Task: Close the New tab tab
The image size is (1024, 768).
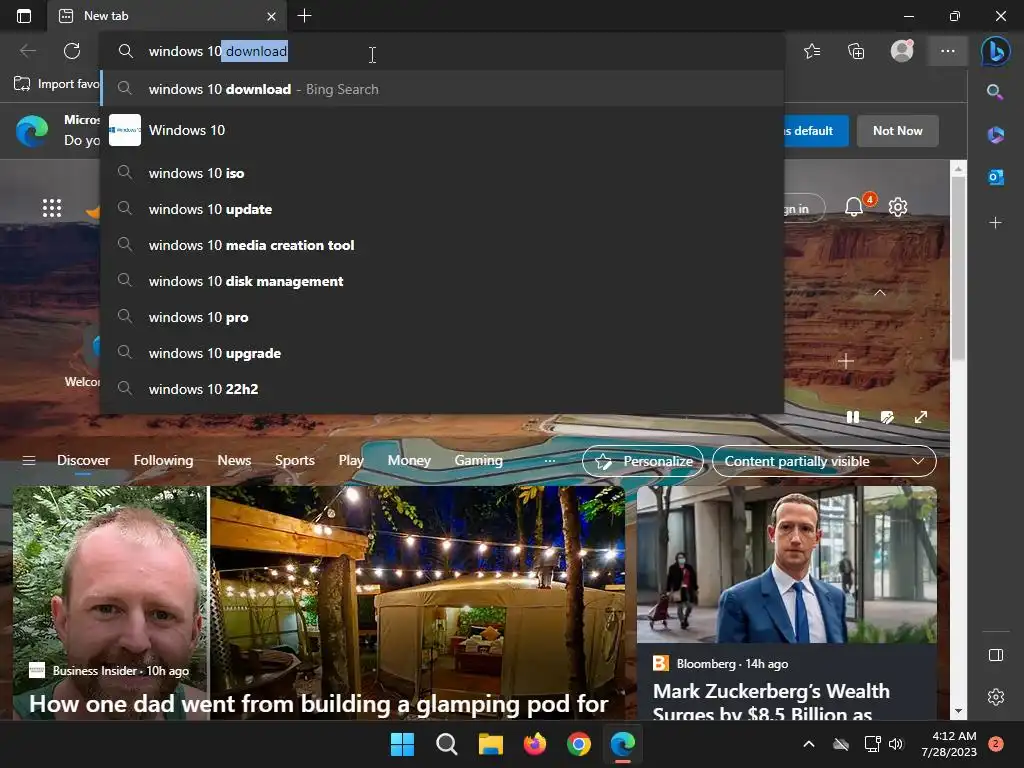Action: point(272,16)
